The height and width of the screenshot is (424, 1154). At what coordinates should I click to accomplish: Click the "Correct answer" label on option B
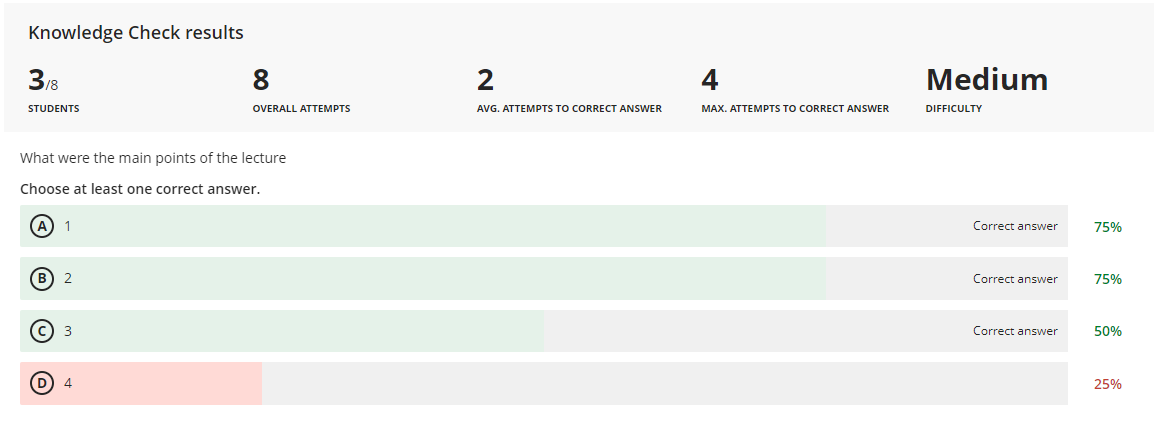1015,279
